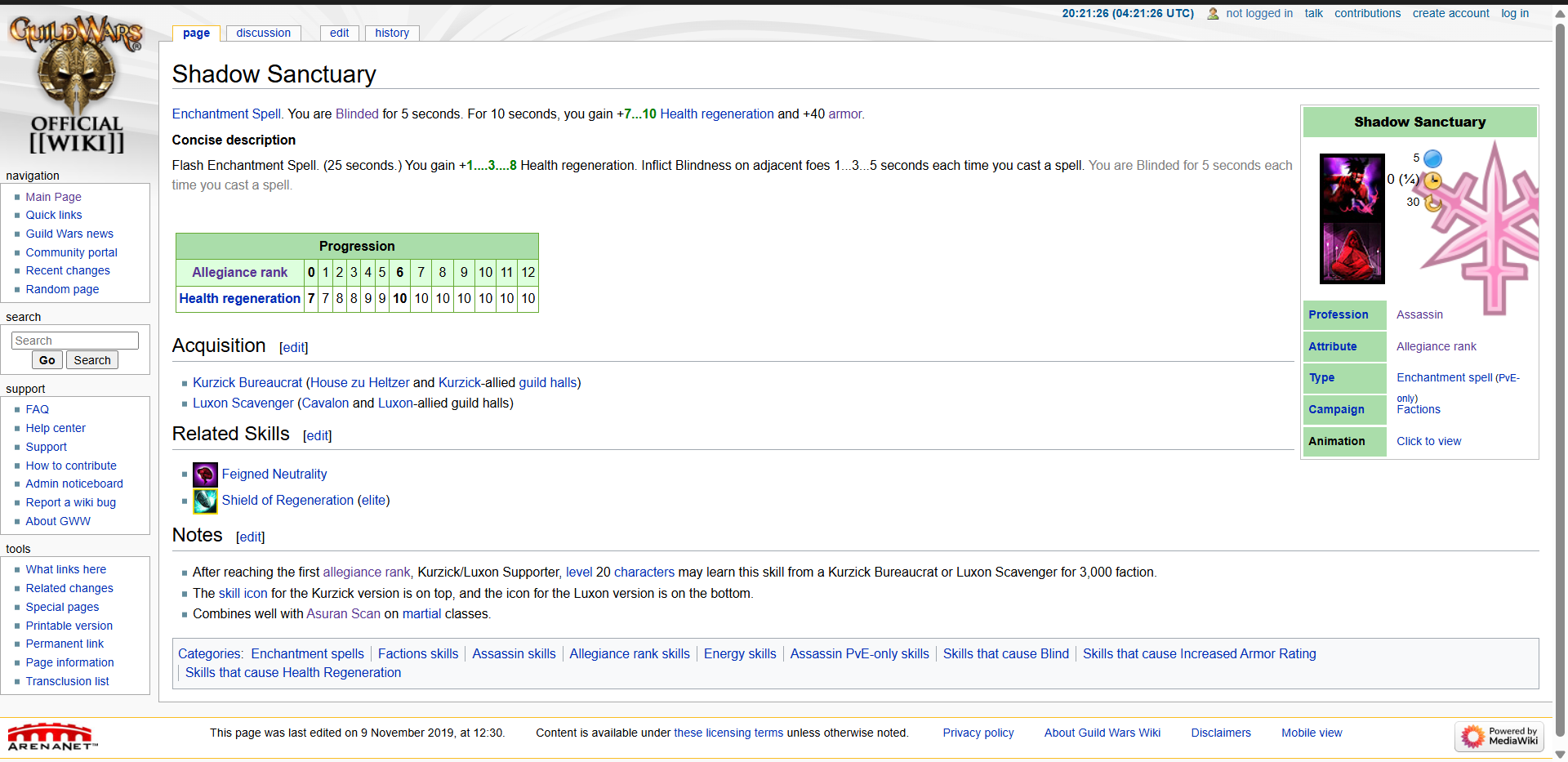Screen dimensions: 1568x762
Task: Click the Feigned Neutrality skill icon
Action: (205, 475)
